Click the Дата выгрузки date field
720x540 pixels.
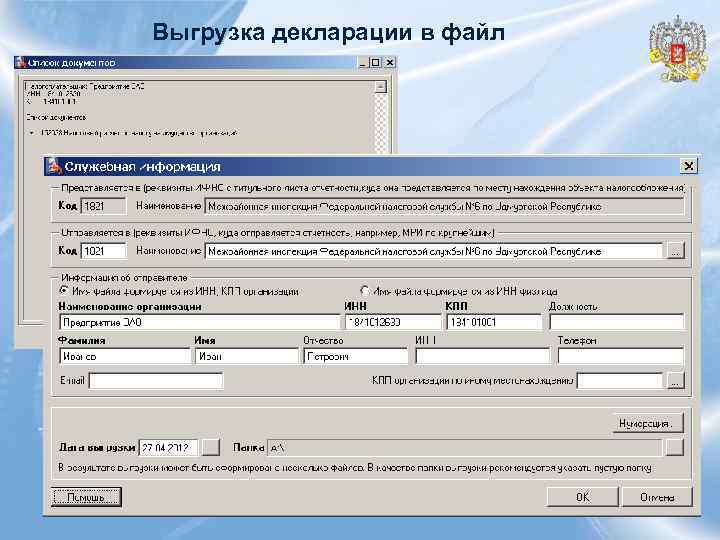pyautogui.click(x=168, y=448)
